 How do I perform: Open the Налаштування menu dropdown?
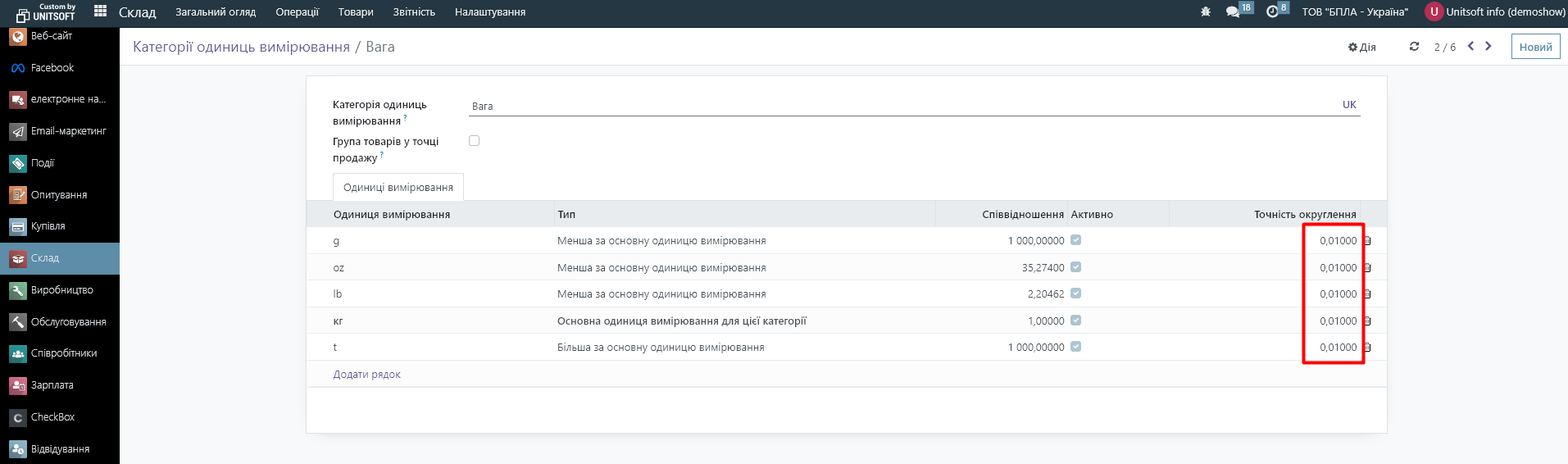[x=489, y=12]
